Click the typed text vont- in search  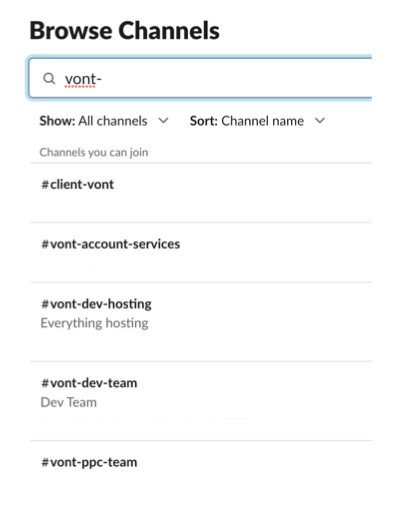[x=83, y=79]
